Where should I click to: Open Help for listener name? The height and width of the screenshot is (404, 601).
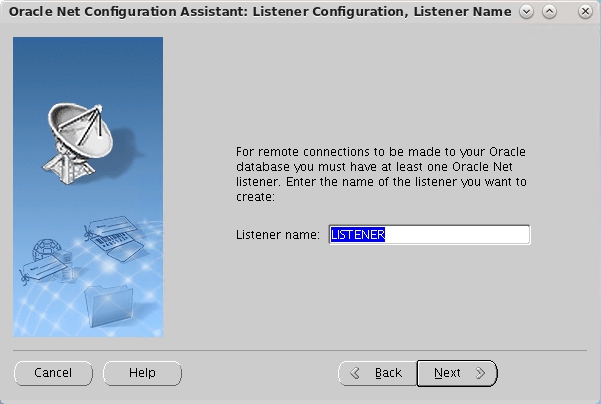click(142, 373)
